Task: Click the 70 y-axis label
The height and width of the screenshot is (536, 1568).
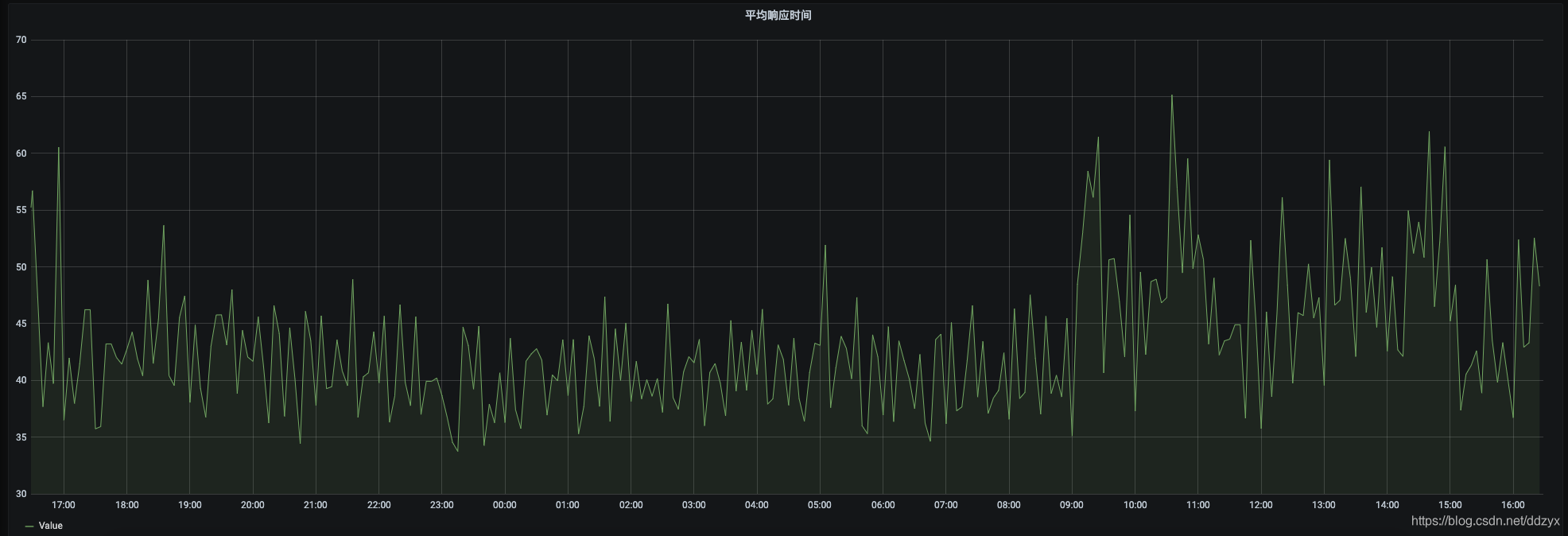Action: coord(21,40)
